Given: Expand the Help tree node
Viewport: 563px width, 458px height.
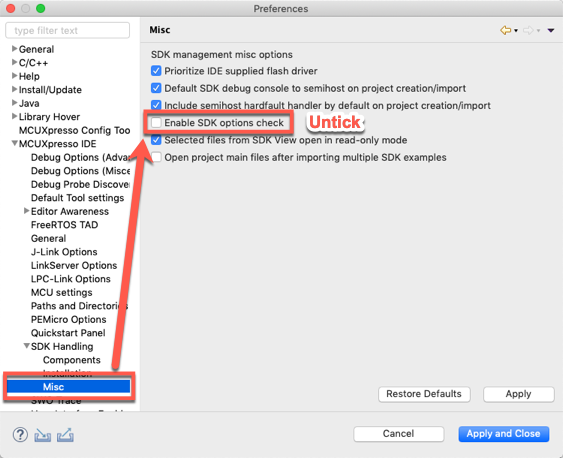Looking at the screenshot, I should [x=14, y=75].
